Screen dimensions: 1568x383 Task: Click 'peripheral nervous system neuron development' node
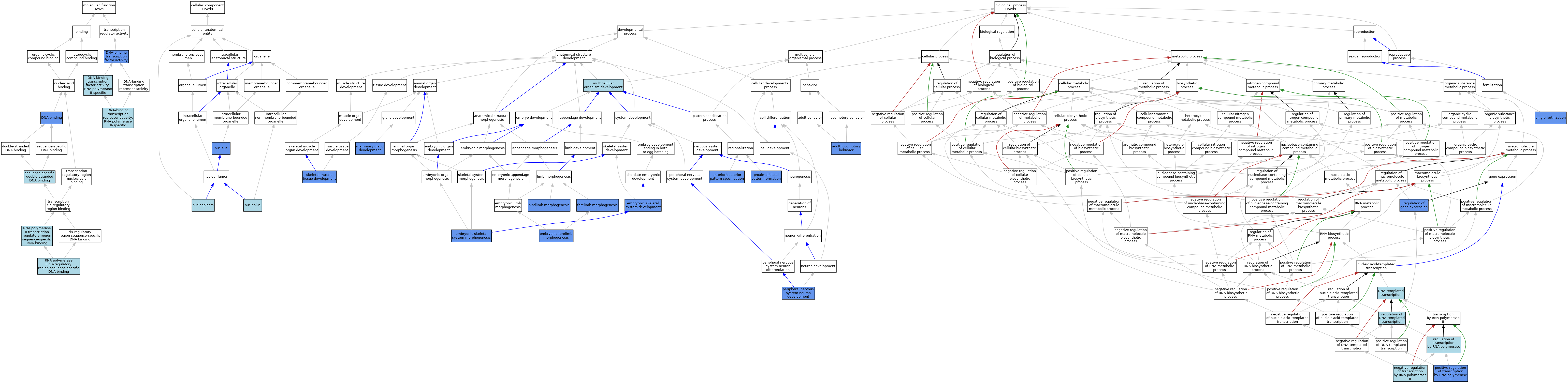pyautogui.click(x=798, y=293)
